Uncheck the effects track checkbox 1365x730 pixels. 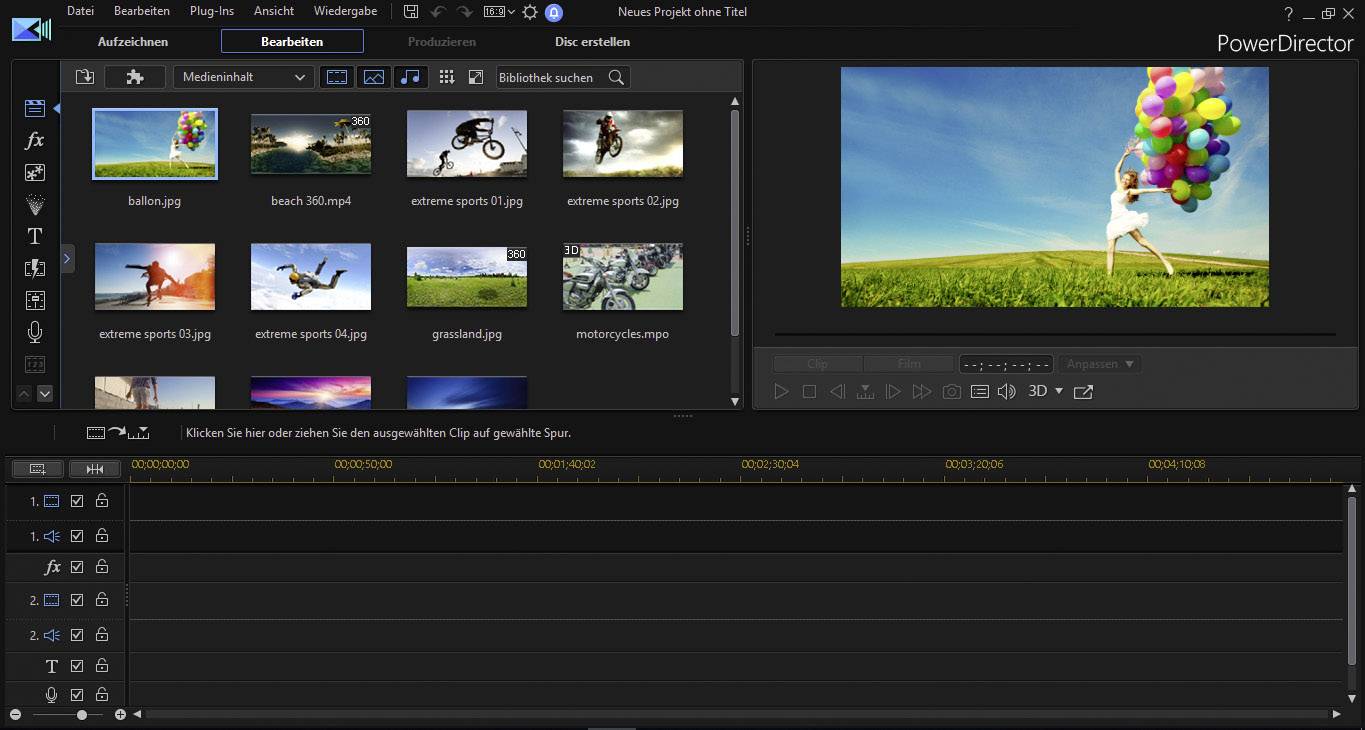77,567
